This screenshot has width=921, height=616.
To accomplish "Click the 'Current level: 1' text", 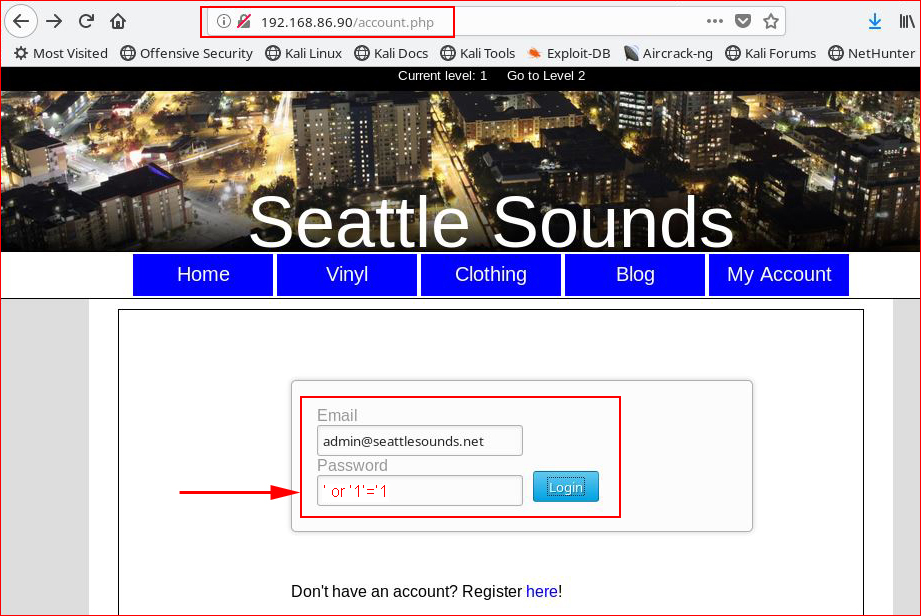I will (442, 76).
